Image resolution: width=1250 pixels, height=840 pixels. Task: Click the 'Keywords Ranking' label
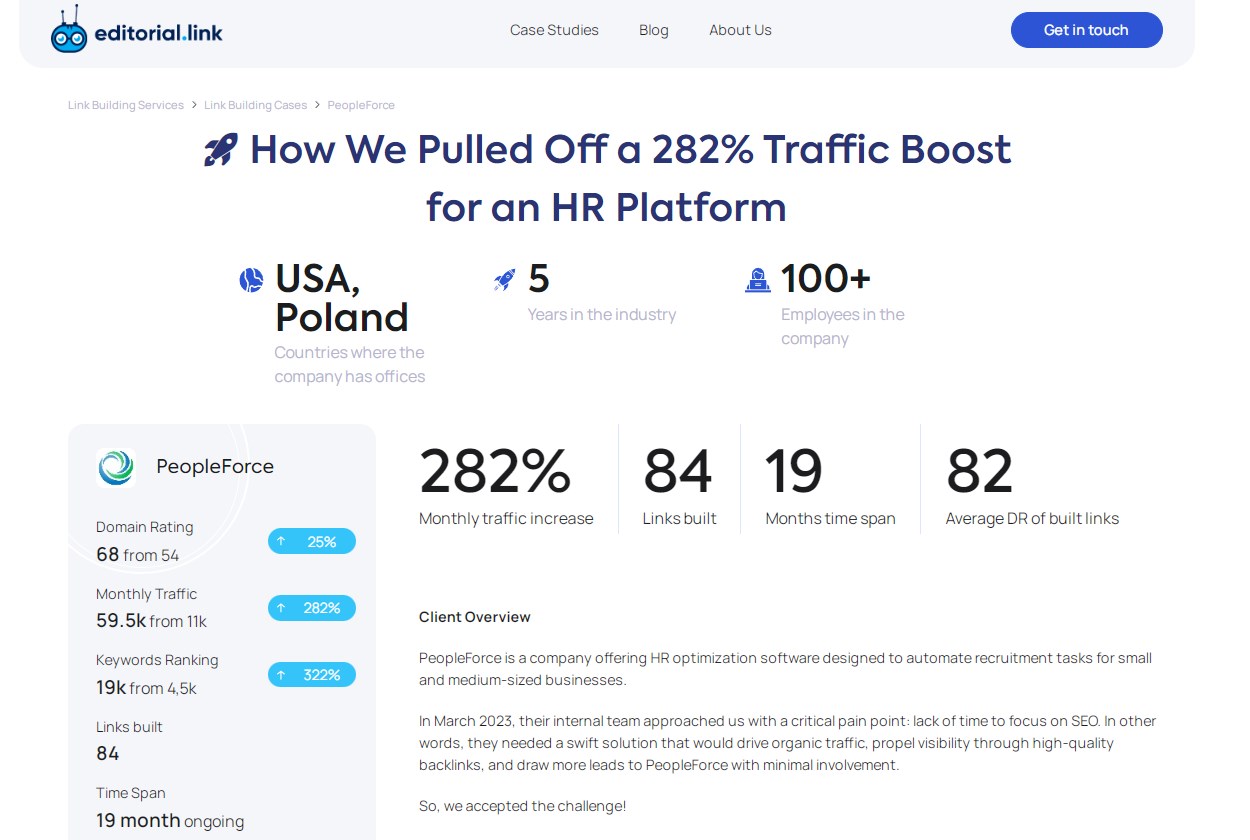tap(157, 660)
